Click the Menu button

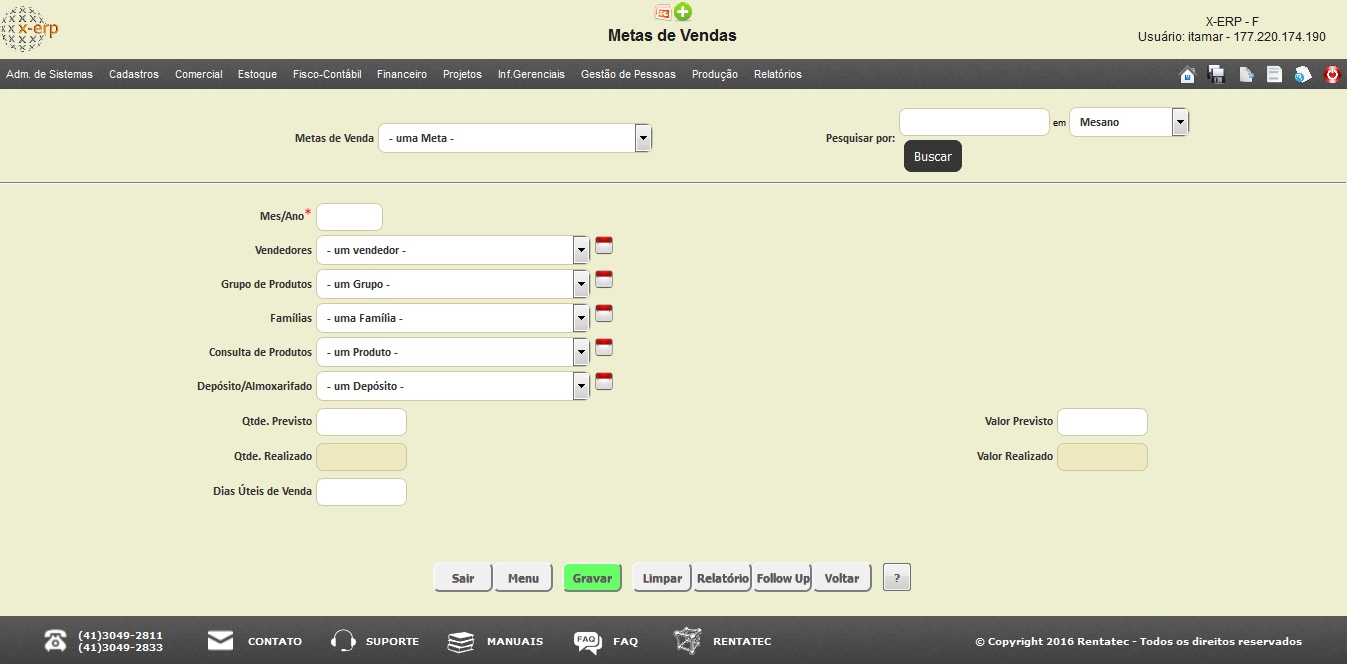point(523,578)
